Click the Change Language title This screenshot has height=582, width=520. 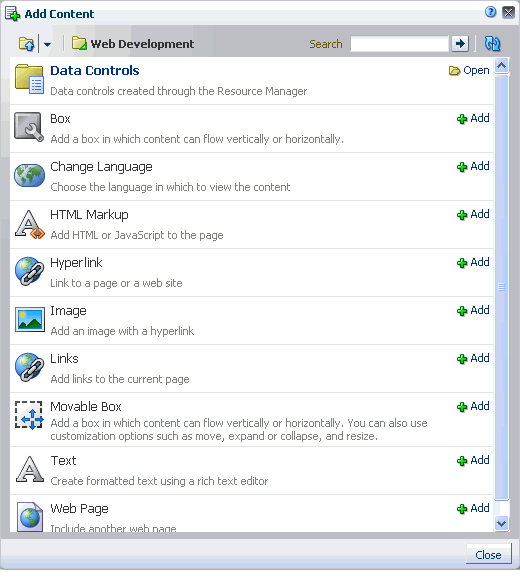tap(101, 167)
